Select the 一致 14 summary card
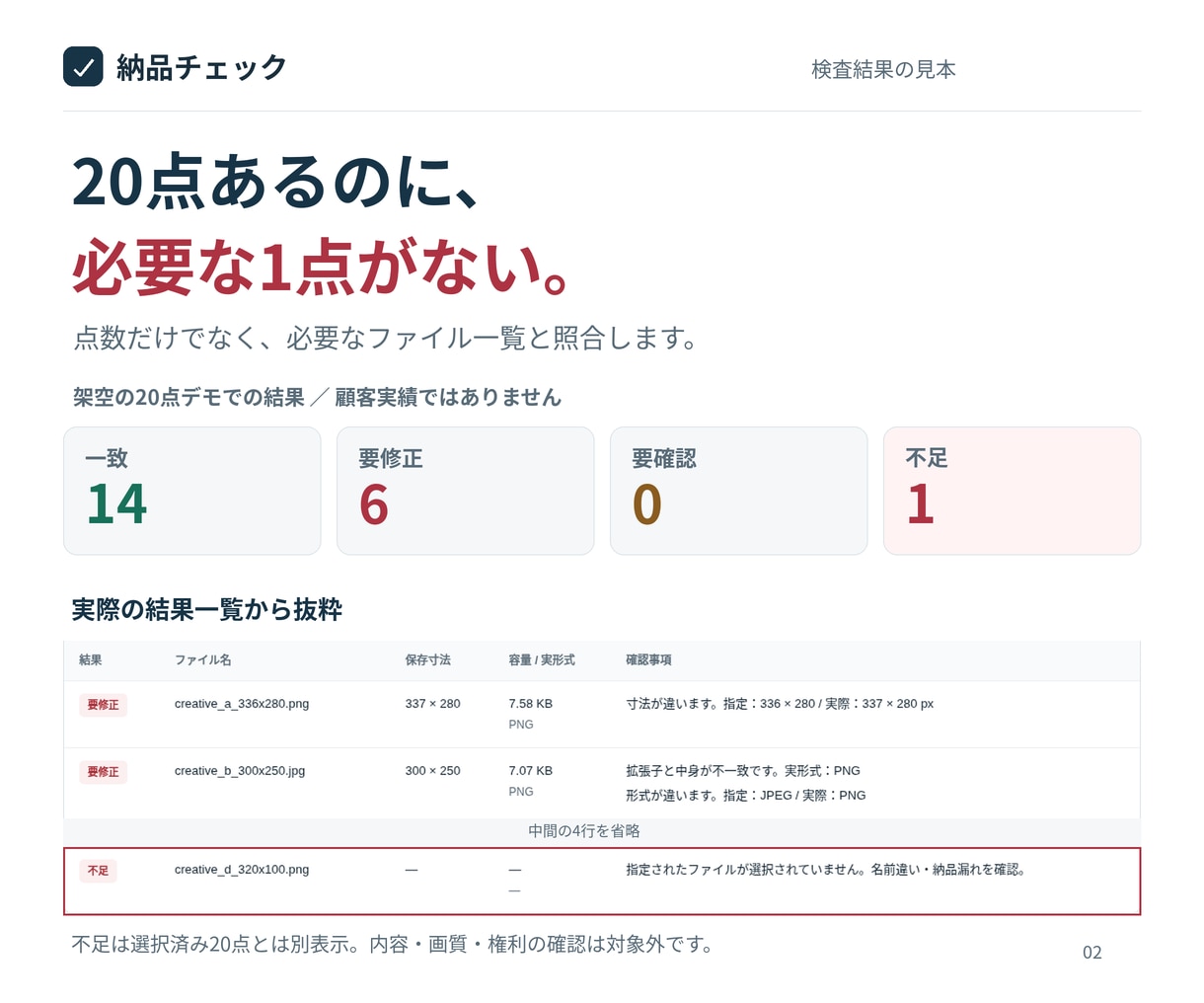The height and width of the screenshot is (1003, 1204). [x=192, y=491]
